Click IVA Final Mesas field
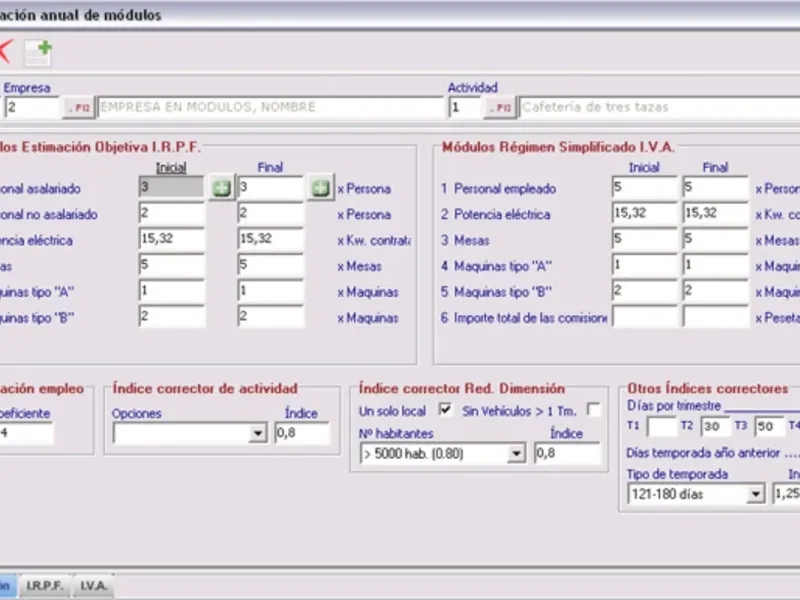 (715, 239)
